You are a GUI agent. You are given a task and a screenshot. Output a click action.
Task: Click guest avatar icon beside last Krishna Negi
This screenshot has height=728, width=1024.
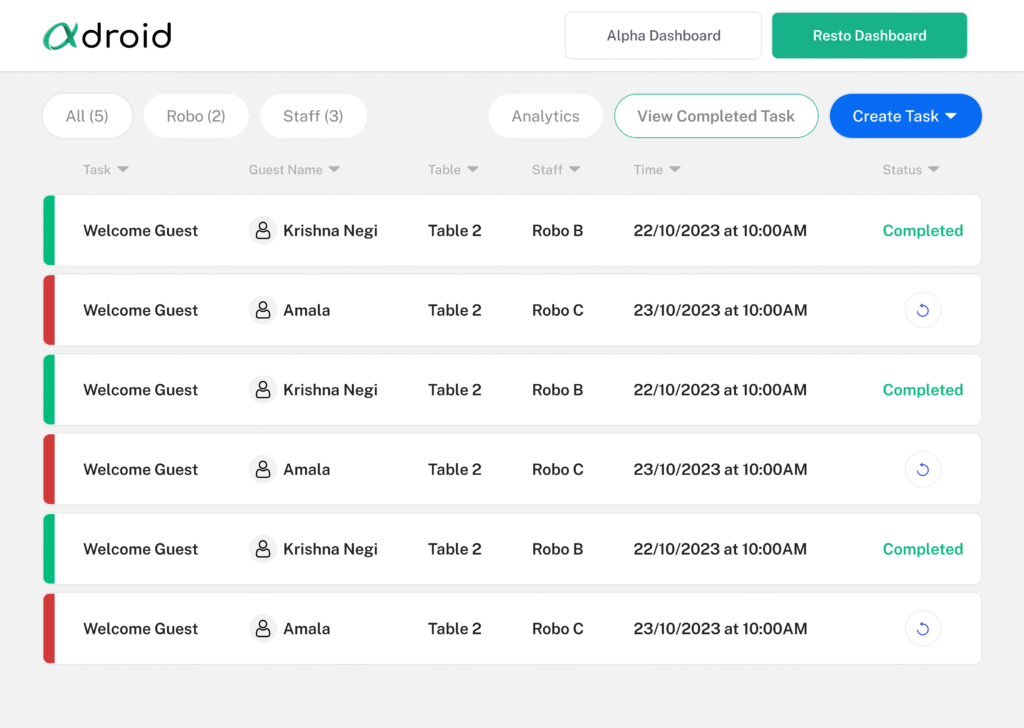263,549
